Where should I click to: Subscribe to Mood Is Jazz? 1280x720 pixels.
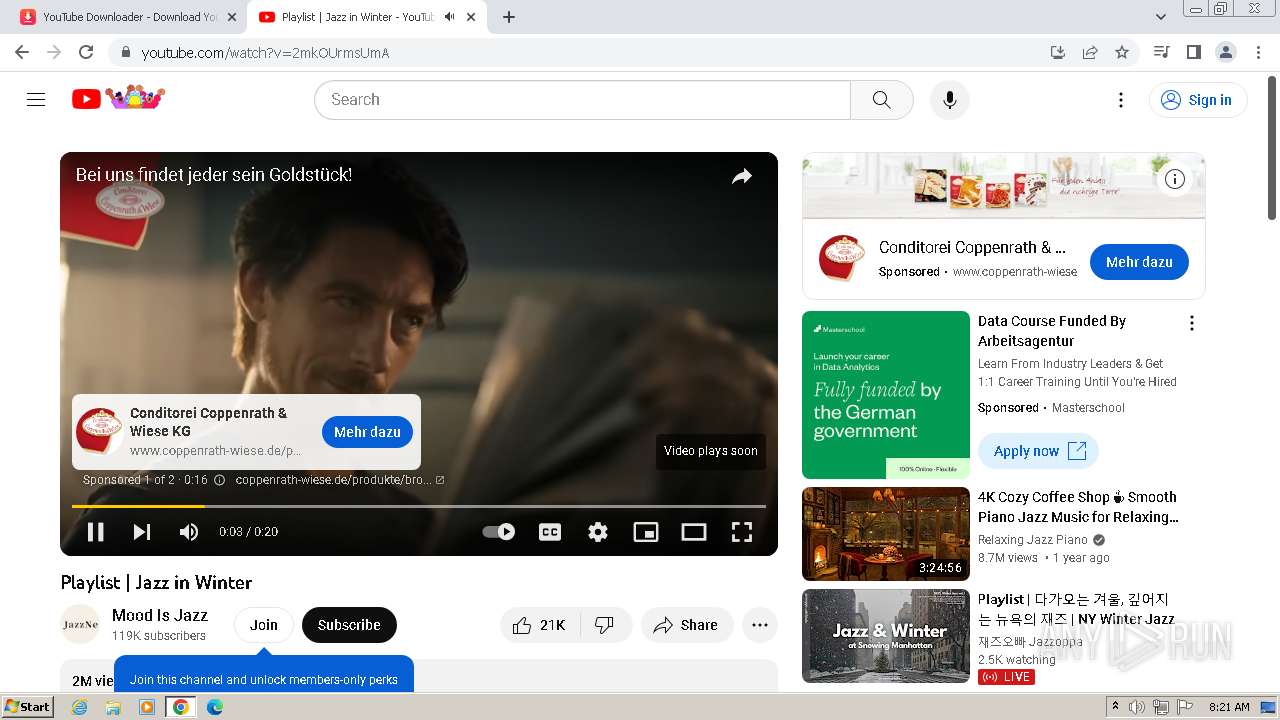tap(349, 625)
